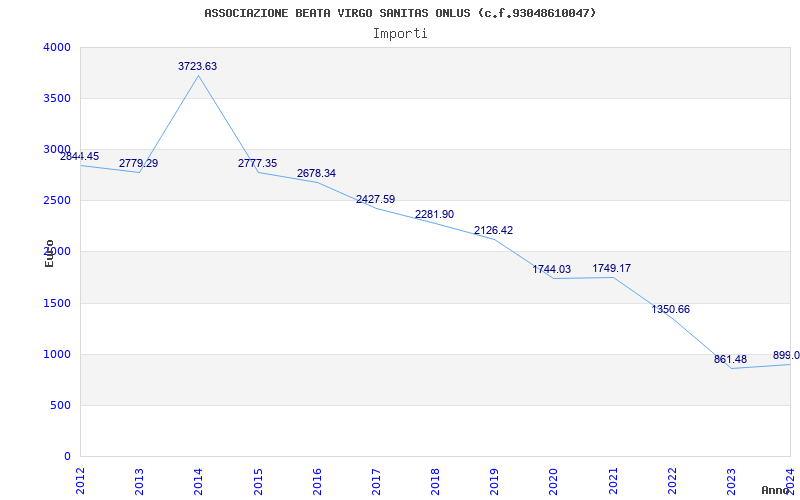The width and height of the screenshot is (800, 500).
Task: Select the 1350.66 data label
Action: (670, 310)
